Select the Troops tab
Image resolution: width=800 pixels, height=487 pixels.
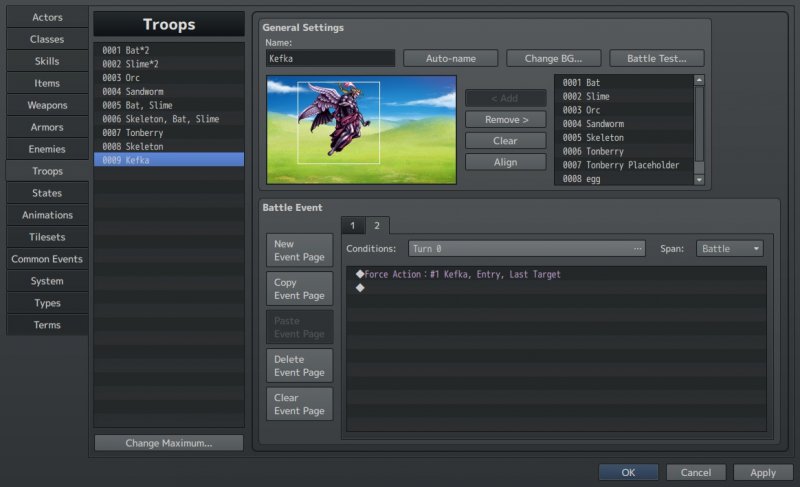coord(47,171)
